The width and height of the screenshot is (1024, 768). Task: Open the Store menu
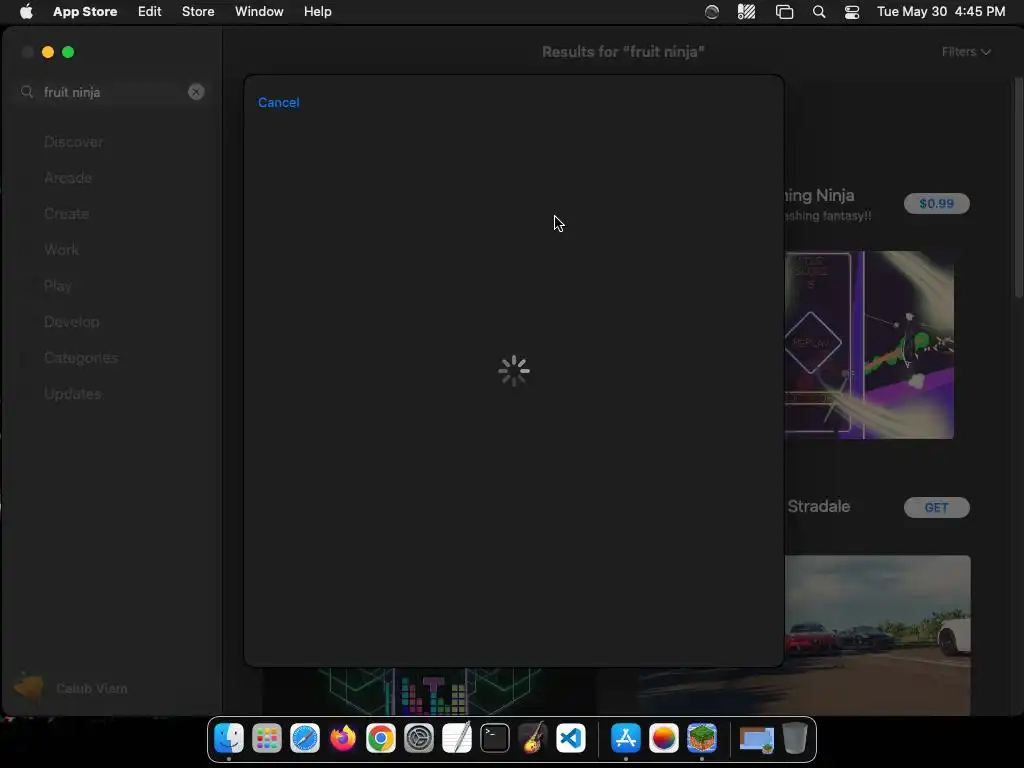click(x=198, y=12)
